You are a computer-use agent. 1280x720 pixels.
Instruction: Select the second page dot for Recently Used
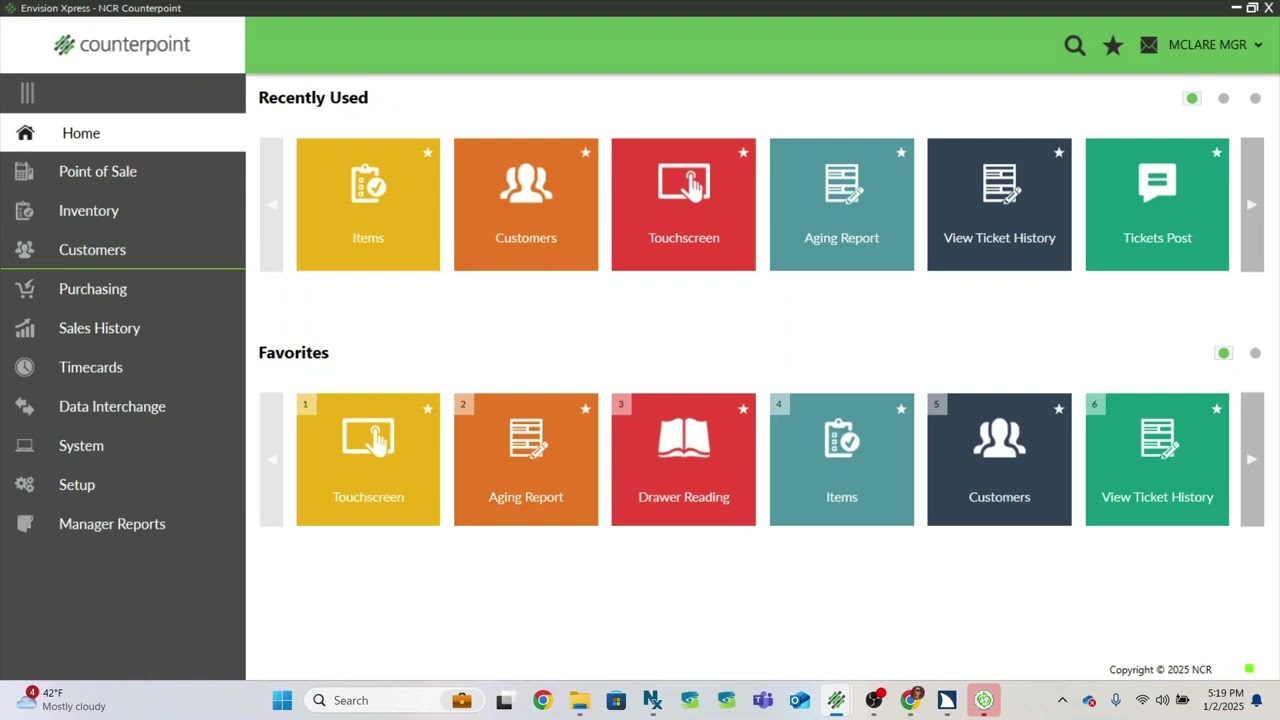(x=1224, y=98)
